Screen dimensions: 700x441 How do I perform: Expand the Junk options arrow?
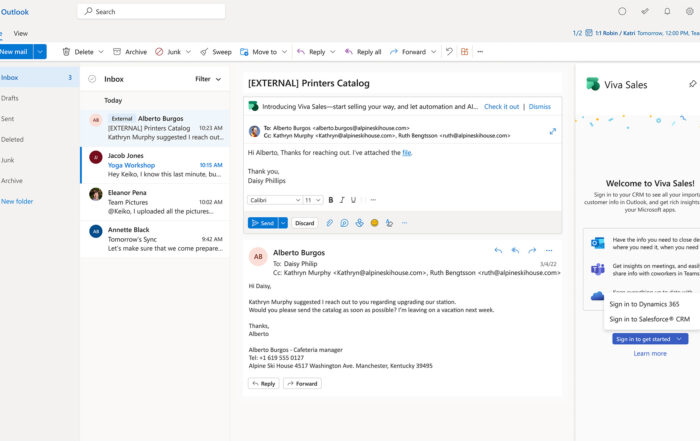(188, 52)
